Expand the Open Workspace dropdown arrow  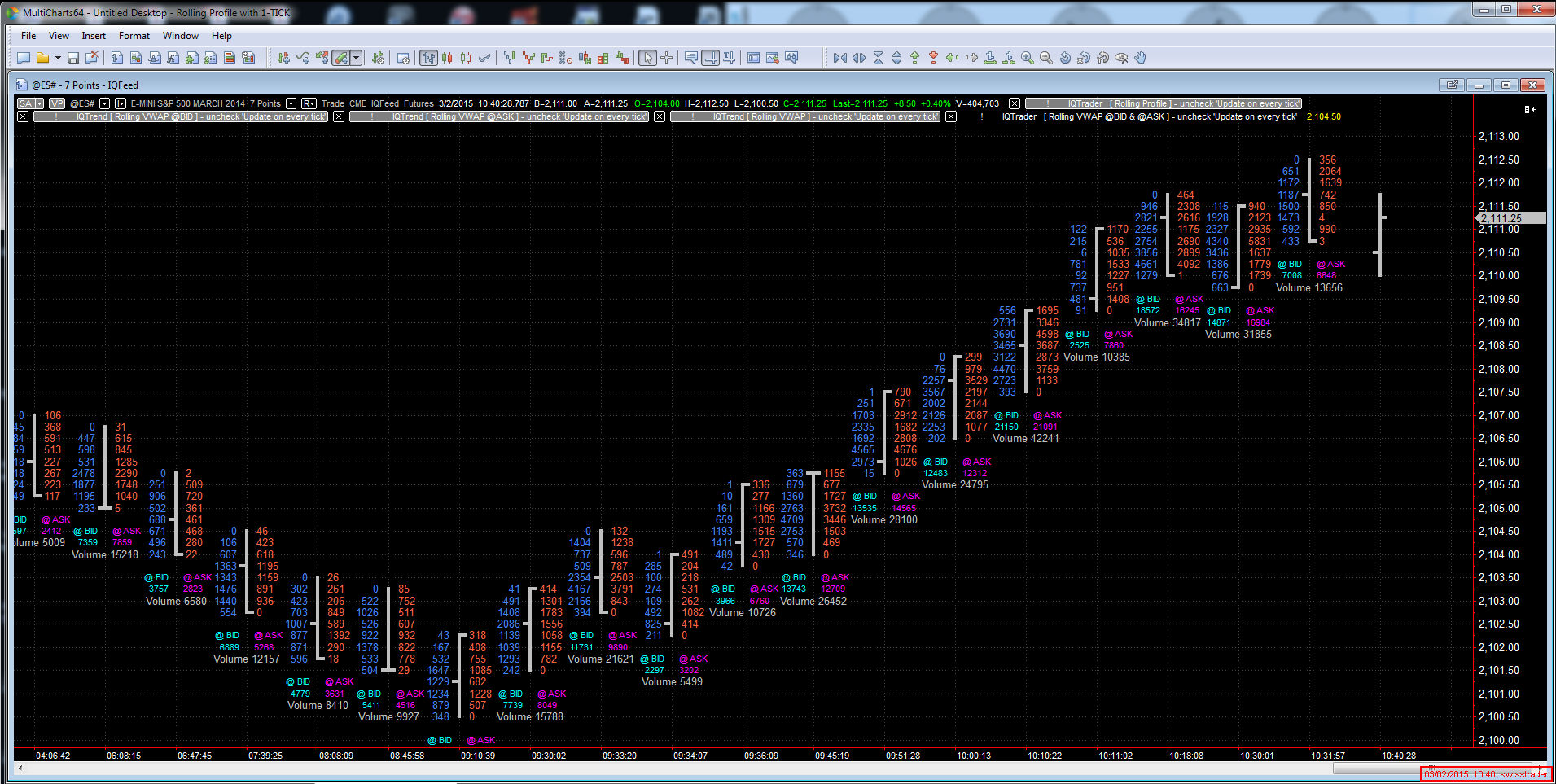(58, 58)
